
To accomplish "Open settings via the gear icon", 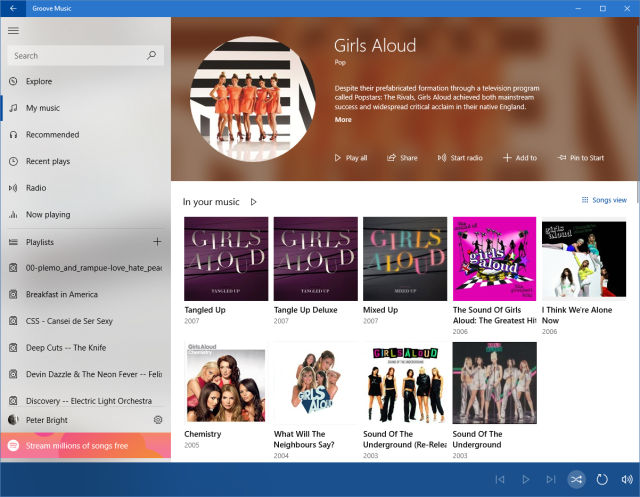I will click(x=158, y=419).
